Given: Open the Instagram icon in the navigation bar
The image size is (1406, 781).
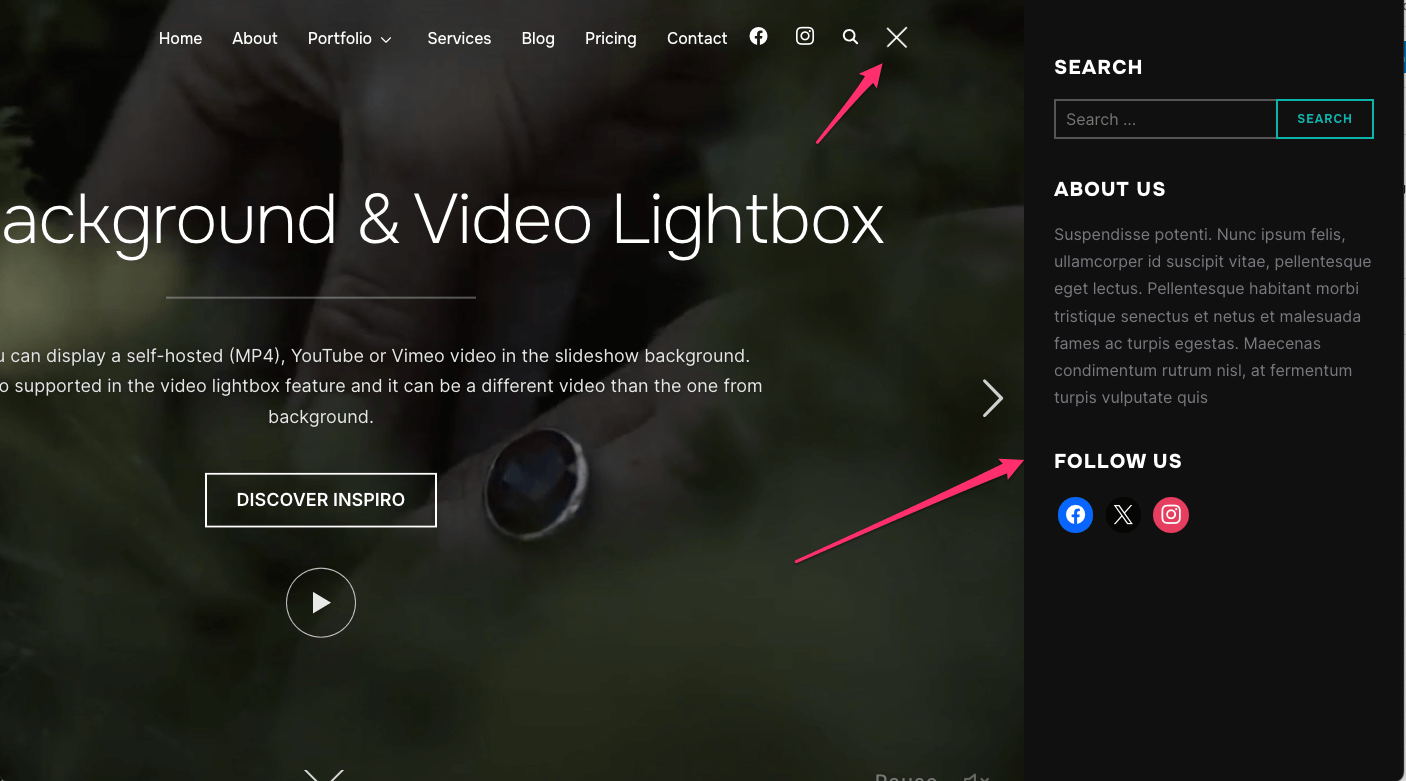Looking at the screenshot, I should coord(805,37).
